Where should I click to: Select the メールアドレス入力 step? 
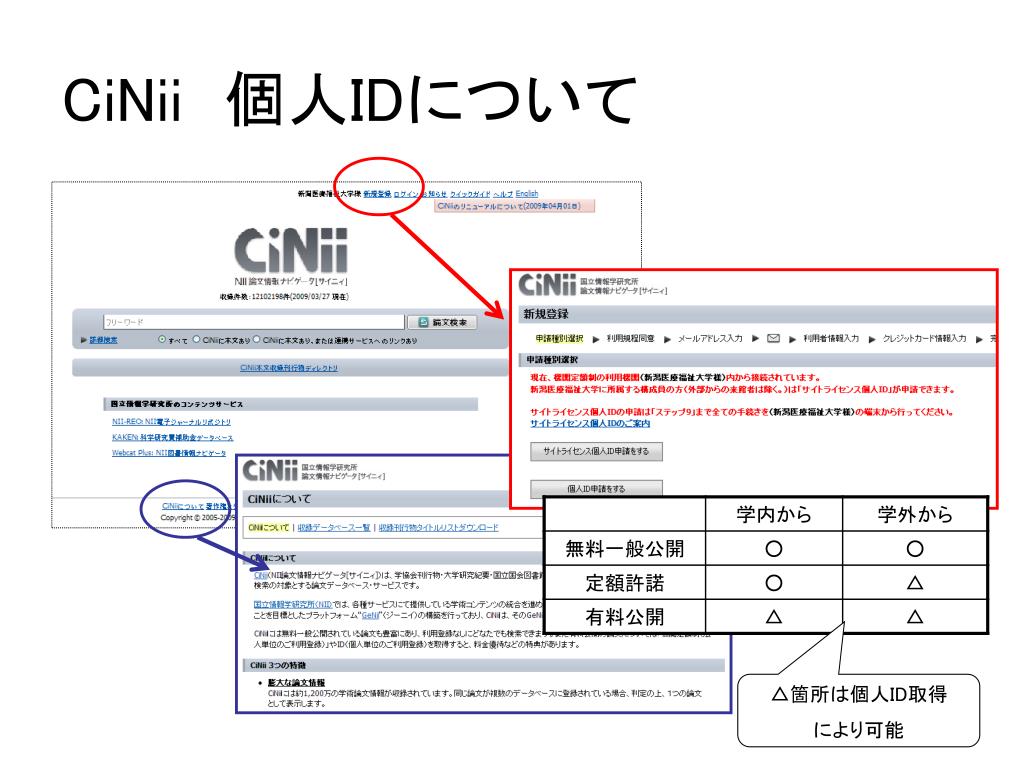(709, 338)
